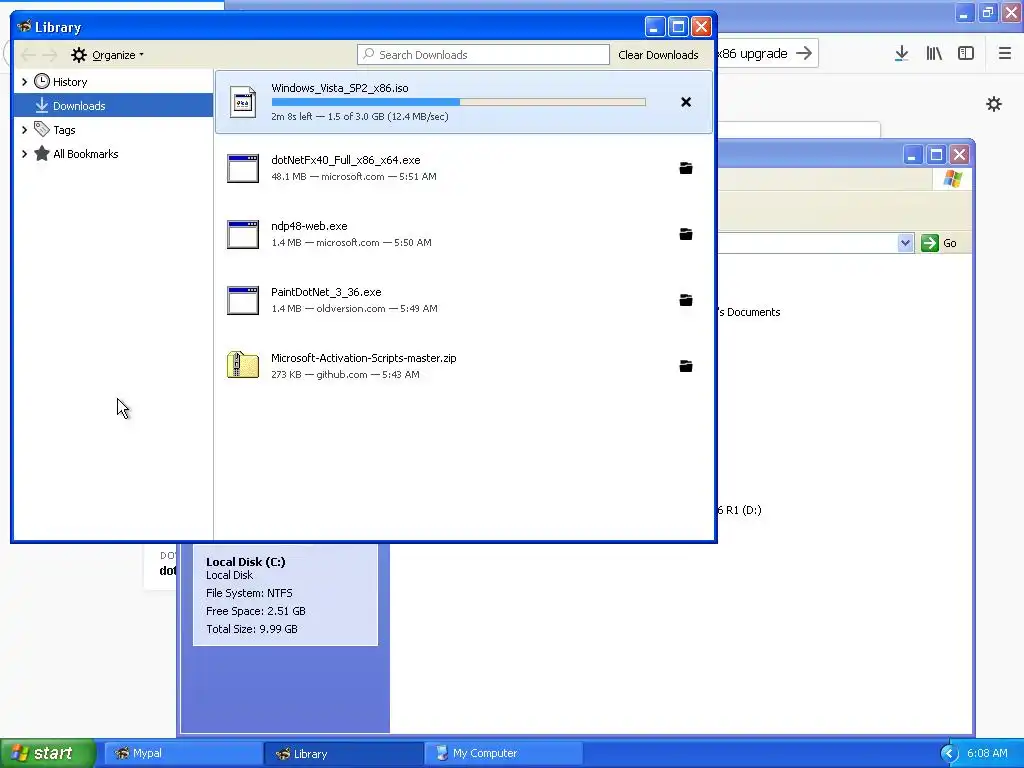Click the PaintDotNet_3_36.exe file icon
1024x768 pixels.
[243, 300]
